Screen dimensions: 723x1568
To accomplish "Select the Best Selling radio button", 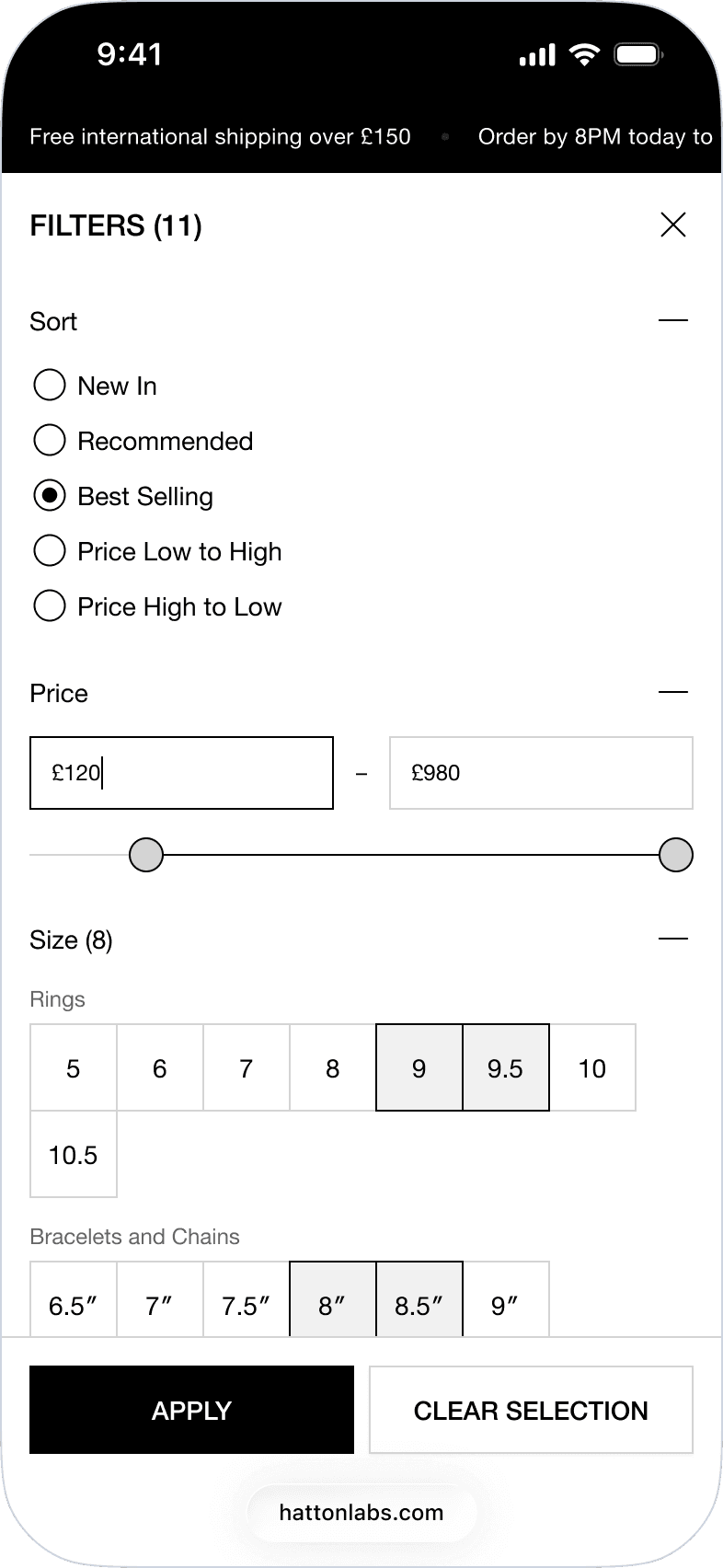I will pos(50,496).
